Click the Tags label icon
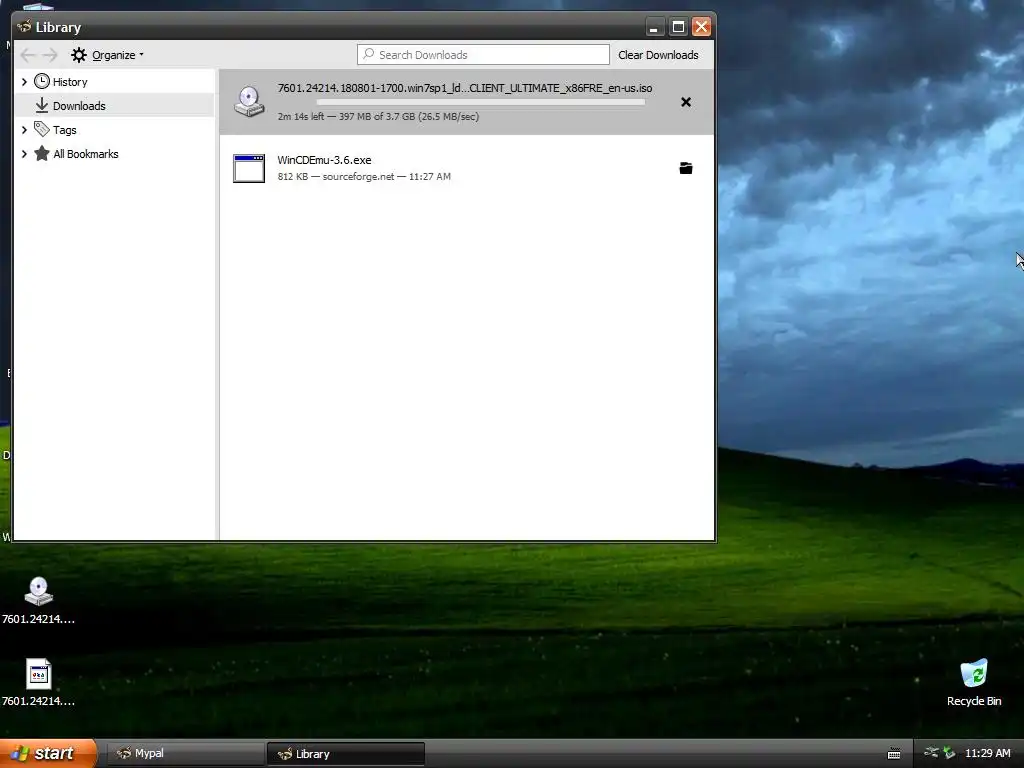 [42, 129]
